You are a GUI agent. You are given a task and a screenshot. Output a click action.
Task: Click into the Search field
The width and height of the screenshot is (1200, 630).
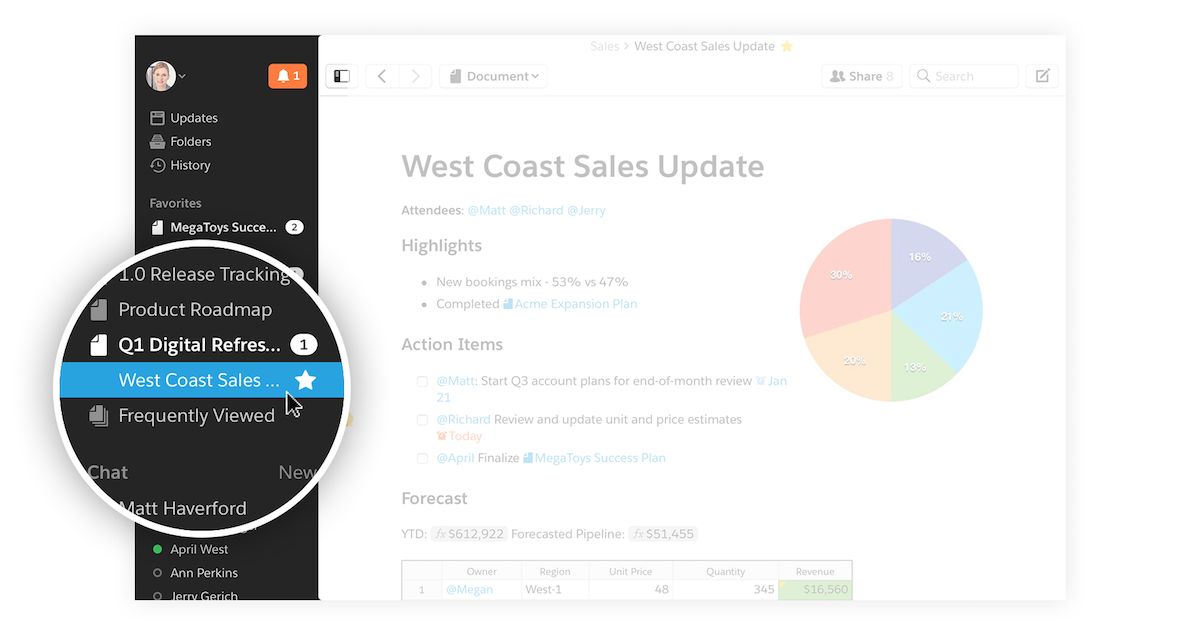(972, 76)
